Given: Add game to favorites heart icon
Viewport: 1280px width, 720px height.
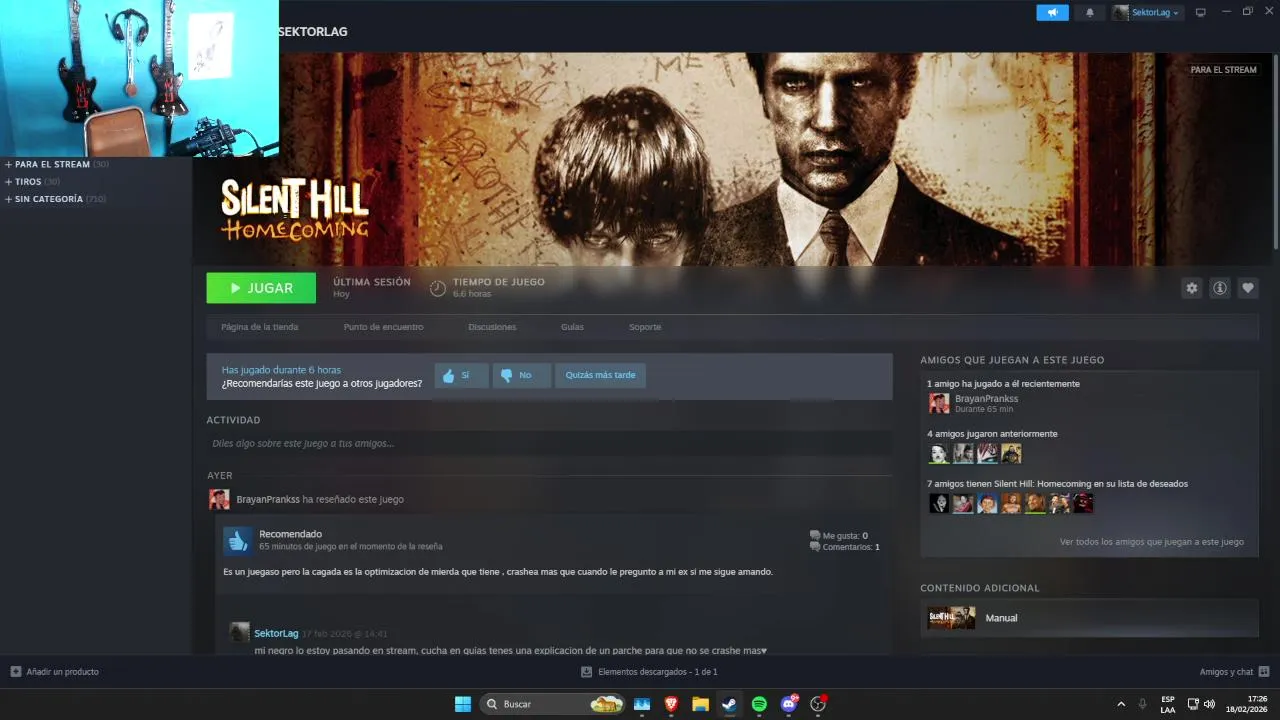Looking at the screenshot, I should [x=1248, y=288].
